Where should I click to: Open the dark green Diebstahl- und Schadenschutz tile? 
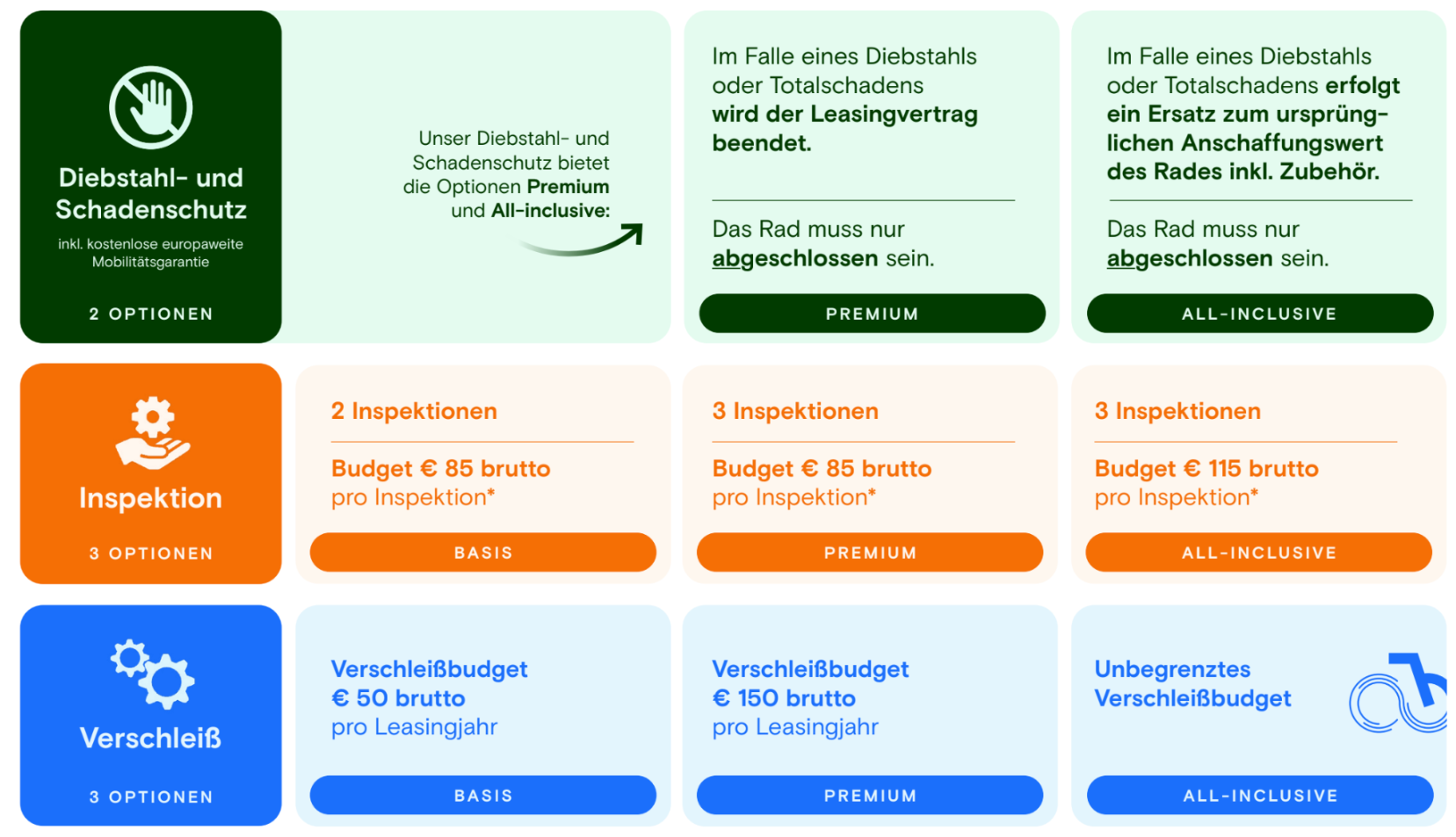coord(151,177)
